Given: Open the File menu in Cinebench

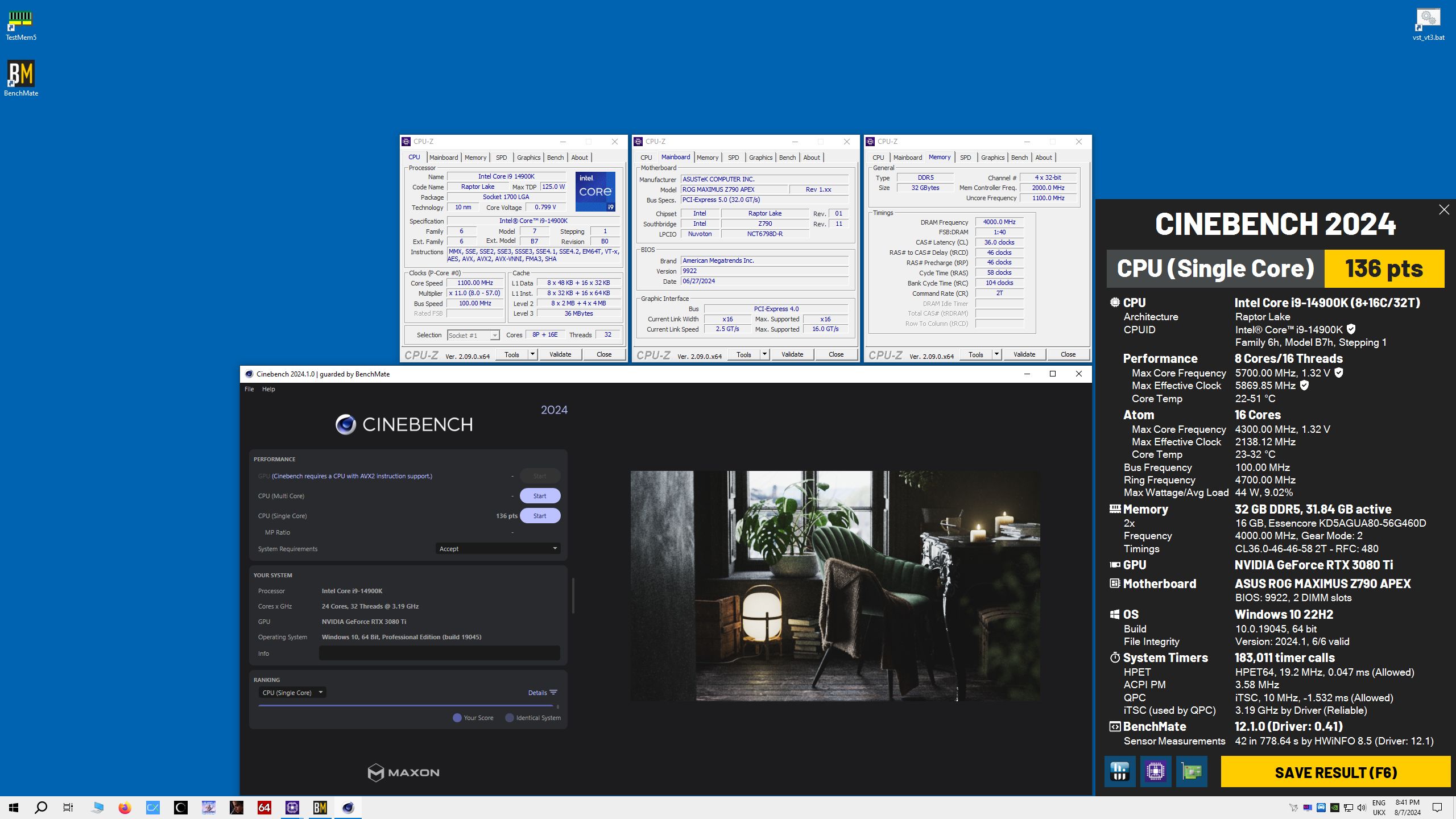Looking at the screenshot, I should click(249, 389).
